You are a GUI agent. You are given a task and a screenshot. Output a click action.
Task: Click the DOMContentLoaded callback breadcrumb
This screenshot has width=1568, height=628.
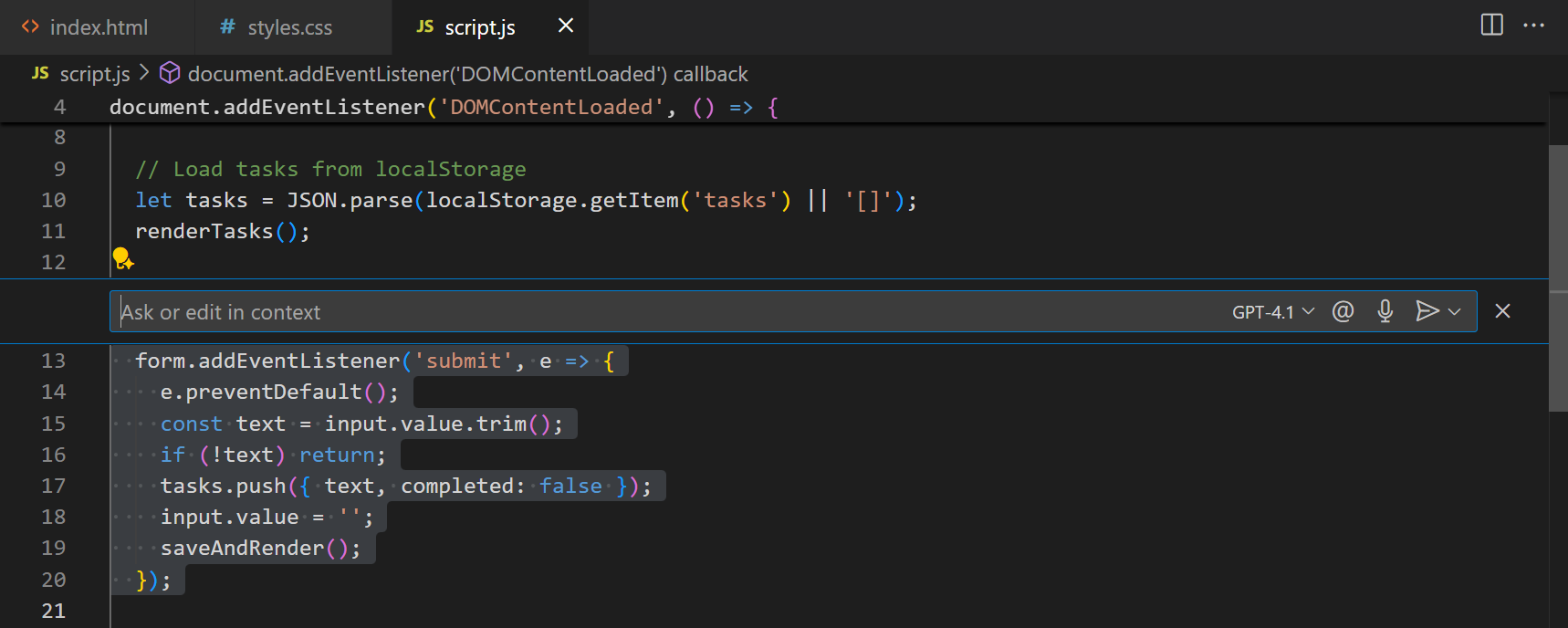[467, 74]
